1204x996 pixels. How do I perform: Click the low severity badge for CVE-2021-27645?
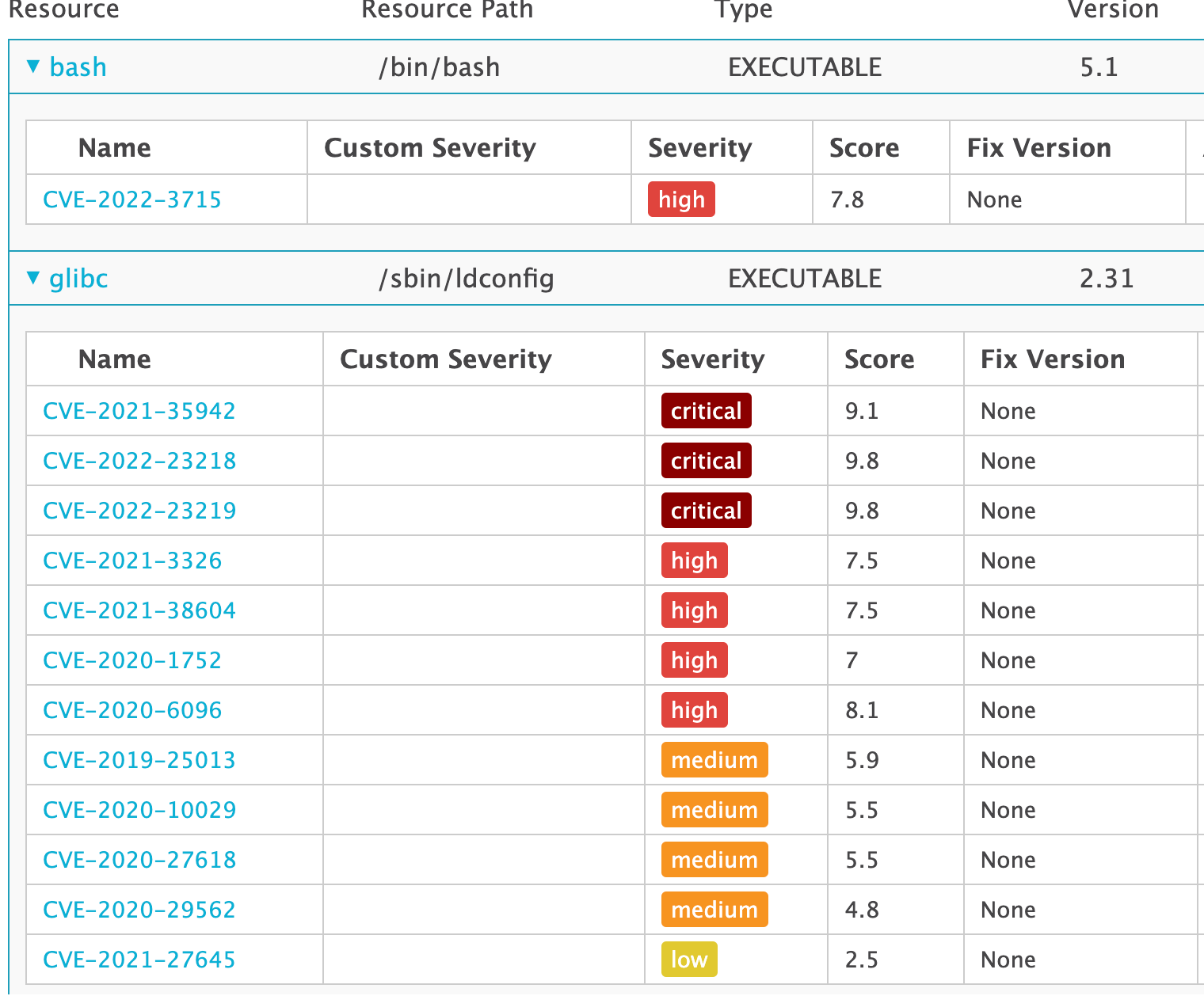click(688, 960)
